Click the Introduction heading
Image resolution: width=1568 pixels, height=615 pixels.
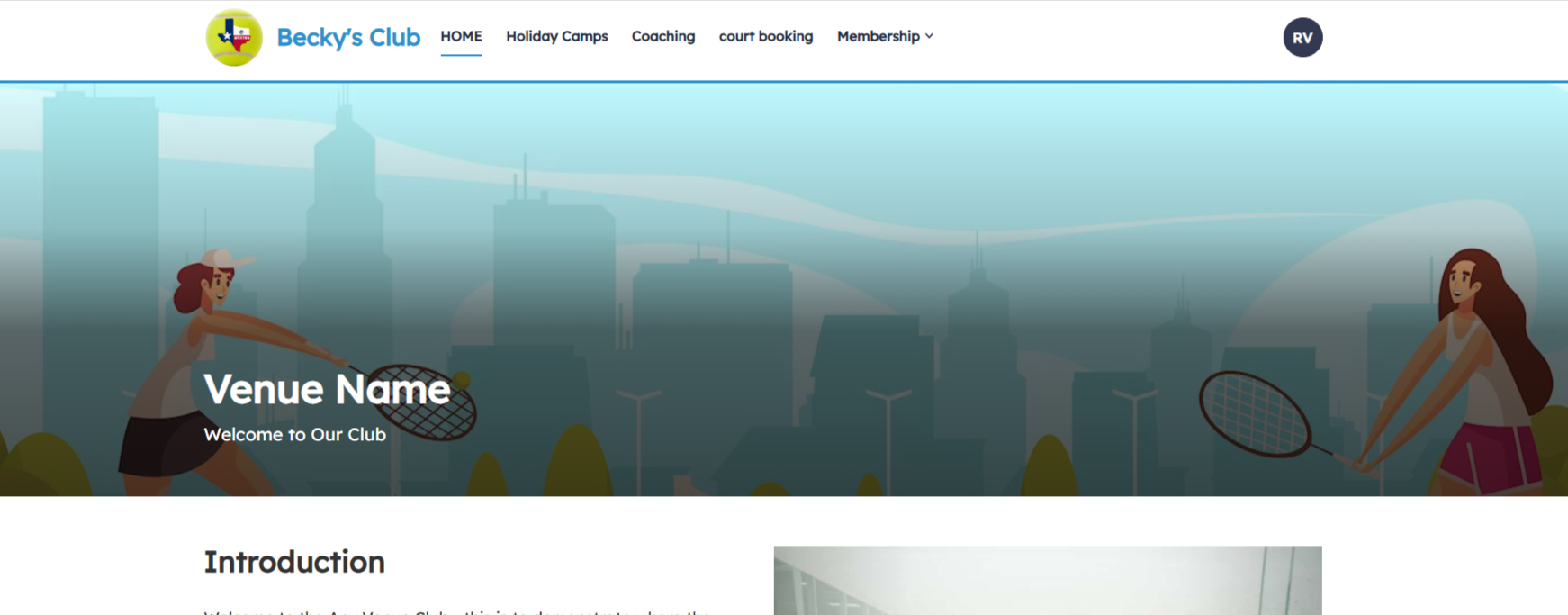(x=293, y=562)
